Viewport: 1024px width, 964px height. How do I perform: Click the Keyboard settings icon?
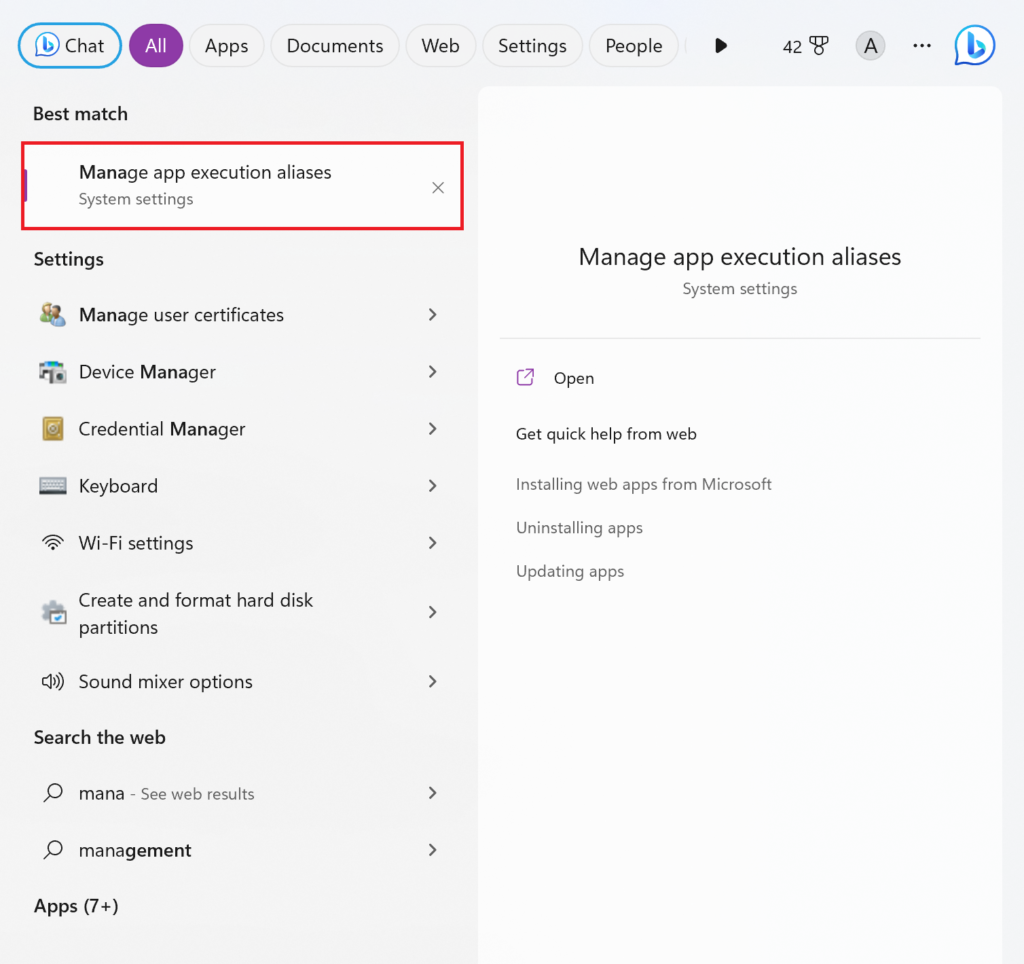[x=52, y=486]
